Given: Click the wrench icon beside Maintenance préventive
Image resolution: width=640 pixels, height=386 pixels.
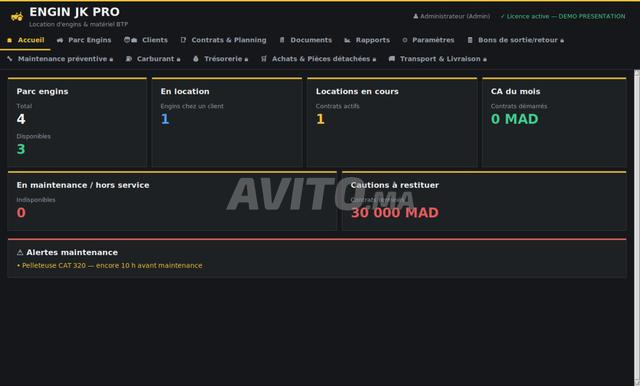Looking at the screenshot, I should (x=10, y=59).
